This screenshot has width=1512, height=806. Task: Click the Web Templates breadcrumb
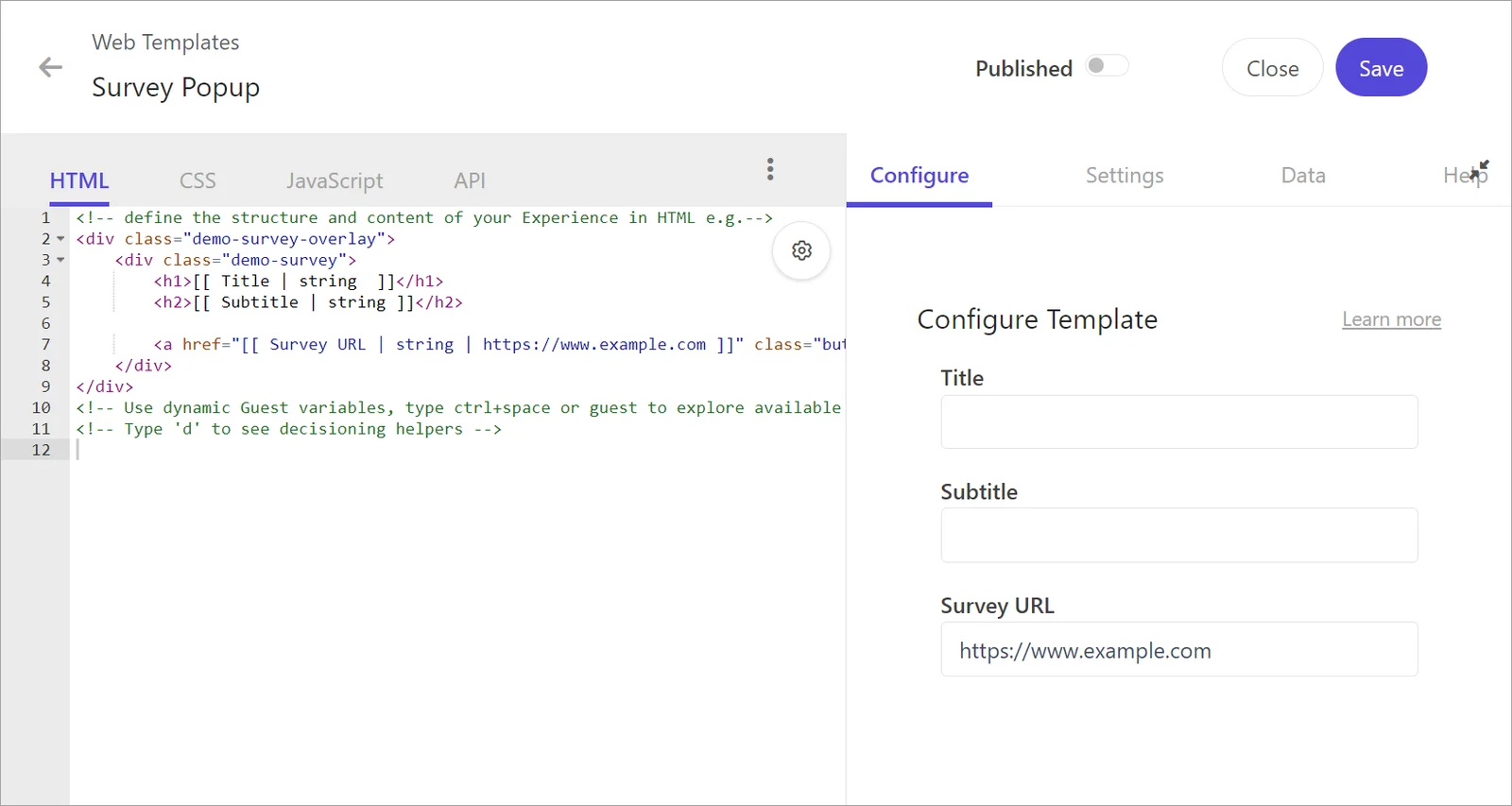click(165, 43)
